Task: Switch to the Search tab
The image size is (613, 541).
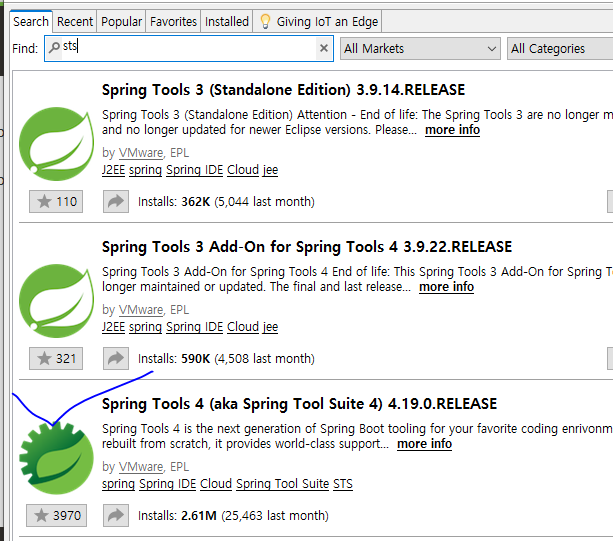Action: pyautogui.click(x=31, y=21)
